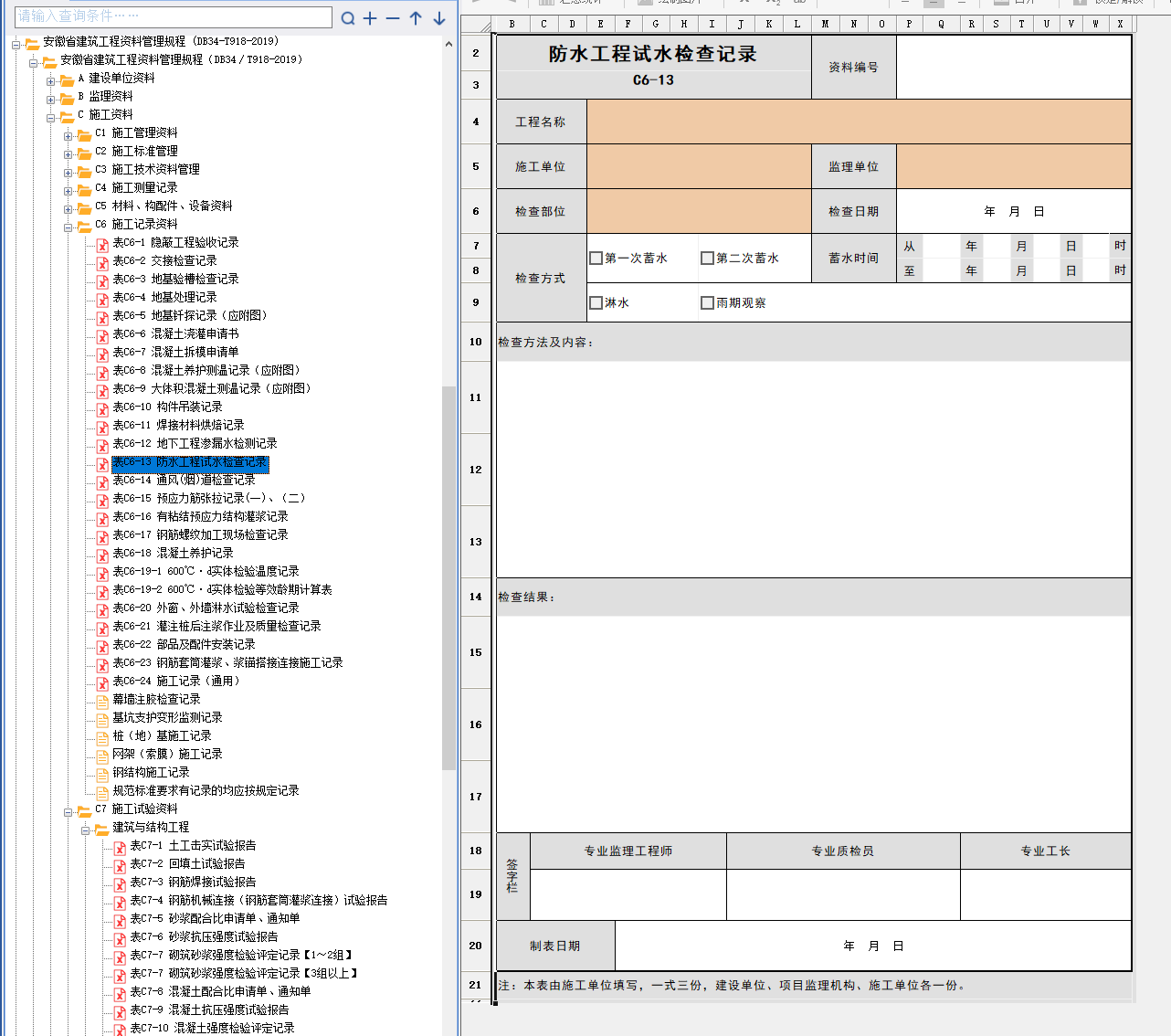
Task: Expand the C3 施工技术资料管理 node
Action: [69, 172]
